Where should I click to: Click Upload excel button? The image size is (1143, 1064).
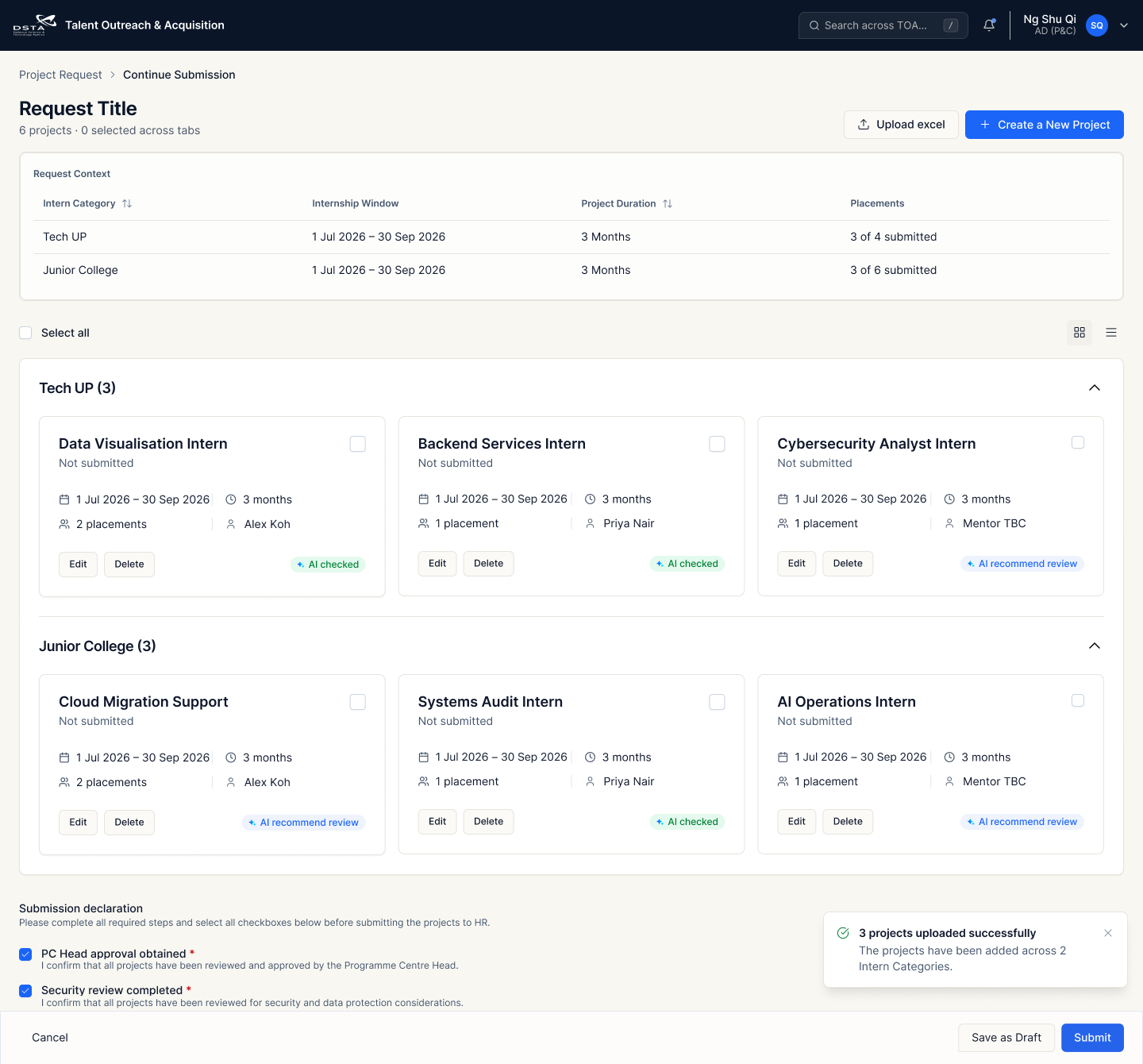(x=901, y=125)
